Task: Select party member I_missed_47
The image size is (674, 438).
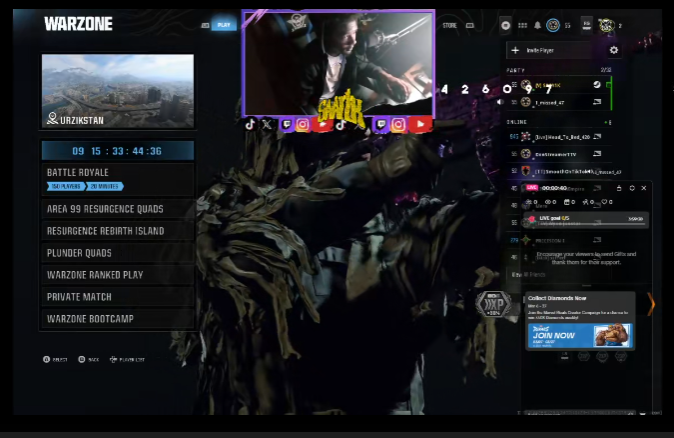Action: coord(559,102)
